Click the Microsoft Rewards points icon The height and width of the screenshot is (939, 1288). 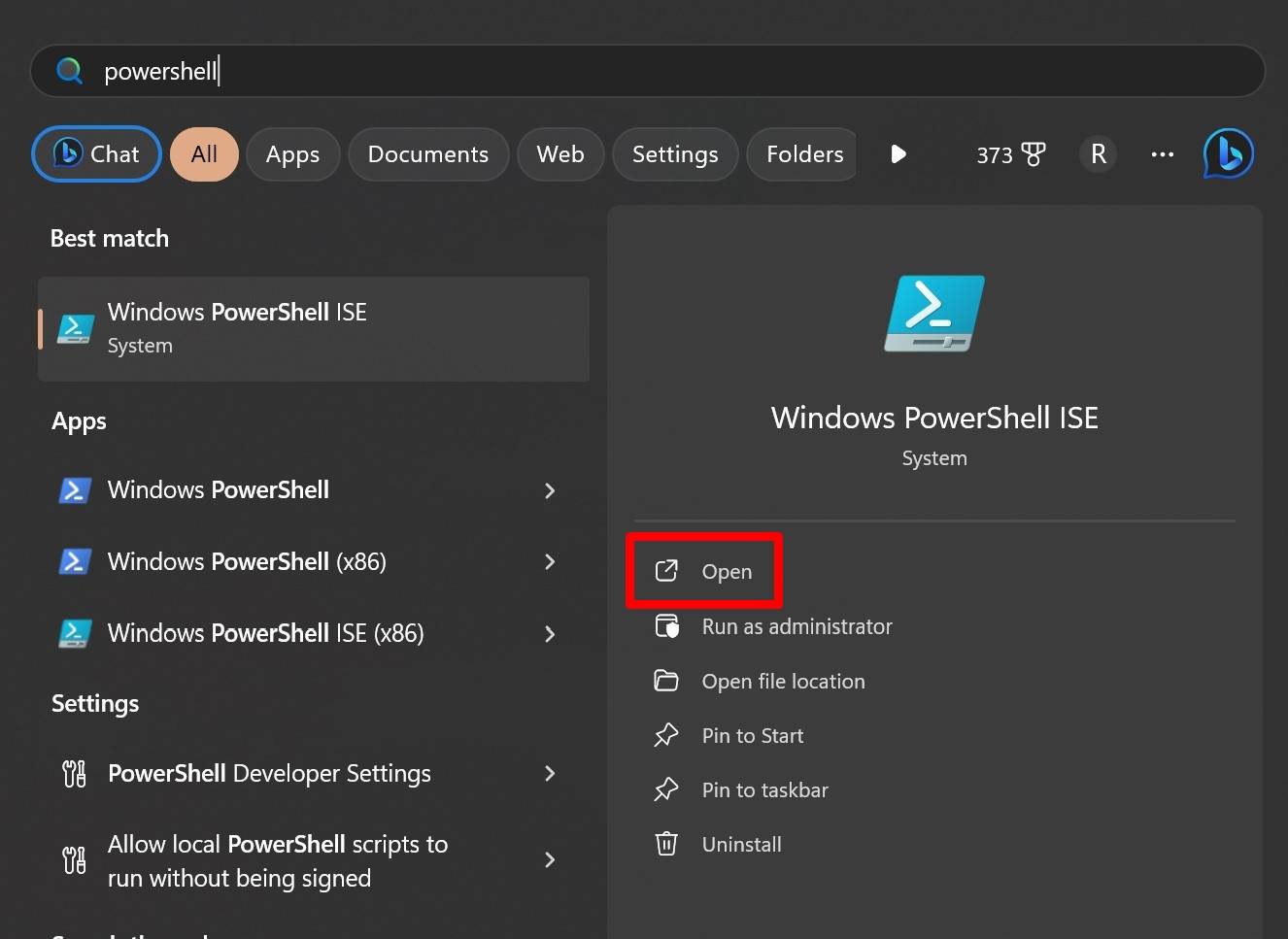(x=1010, y=153)
